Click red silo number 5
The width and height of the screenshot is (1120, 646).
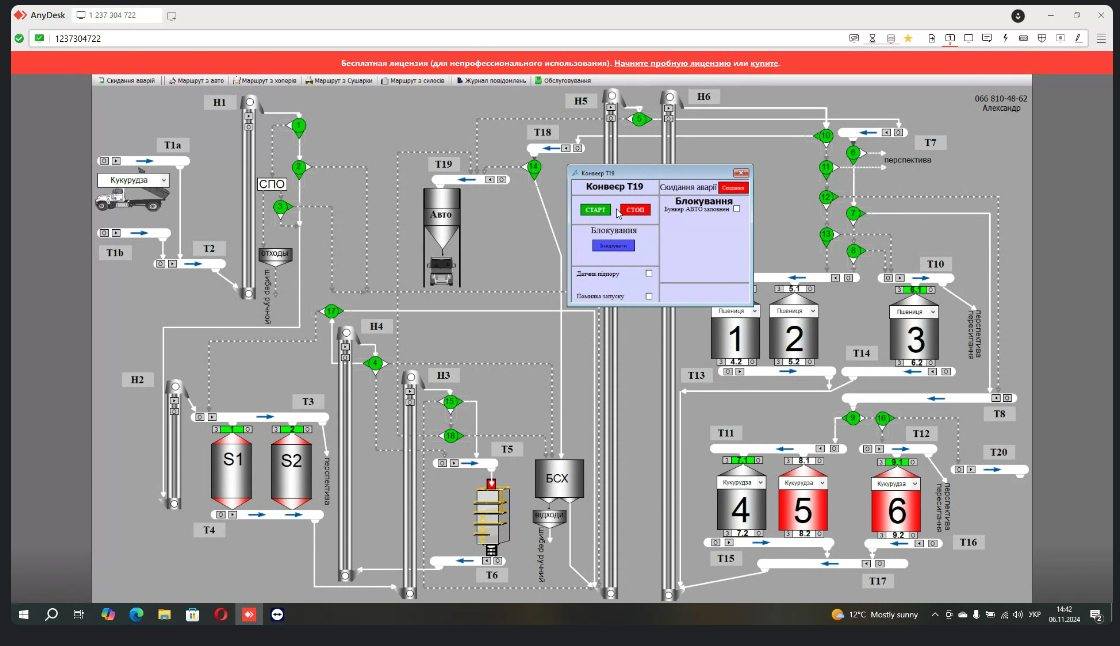point(803,510)
